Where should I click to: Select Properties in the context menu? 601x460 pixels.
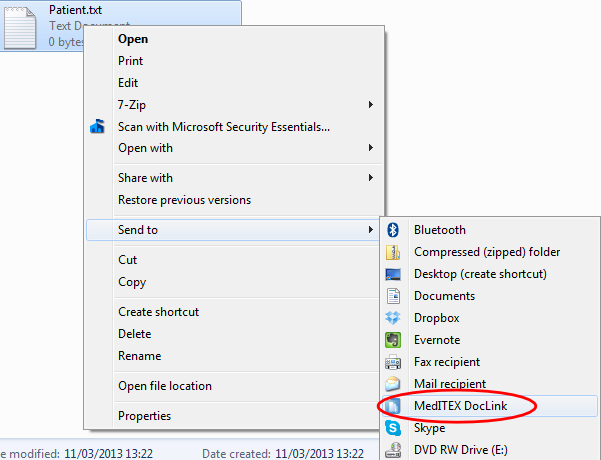pos(145,416)
